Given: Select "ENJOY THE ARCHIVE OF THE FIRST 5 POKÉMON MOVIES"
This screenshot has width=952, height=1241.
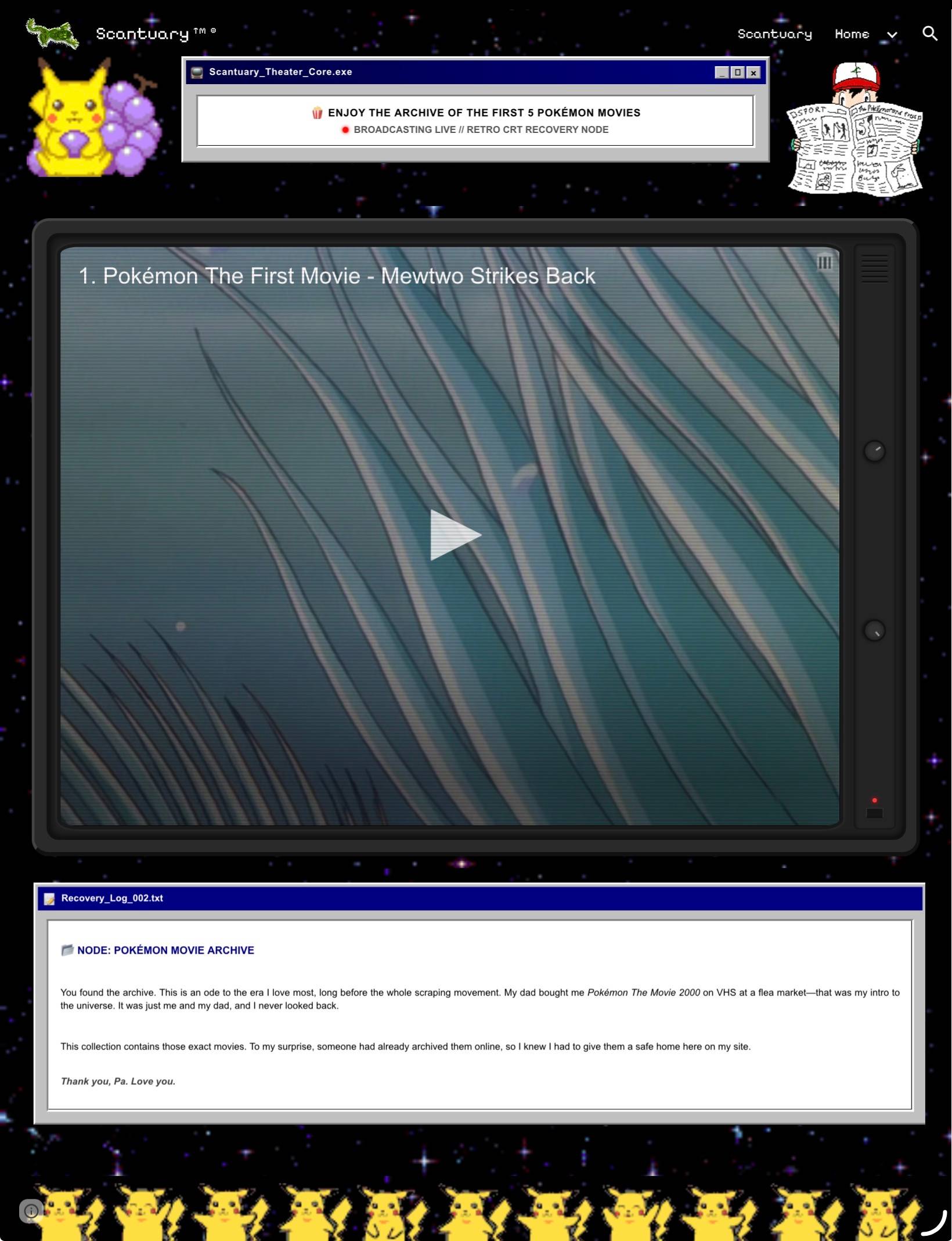Looking at the screenshot, I should pyautogui.click(x=484, y=113).
